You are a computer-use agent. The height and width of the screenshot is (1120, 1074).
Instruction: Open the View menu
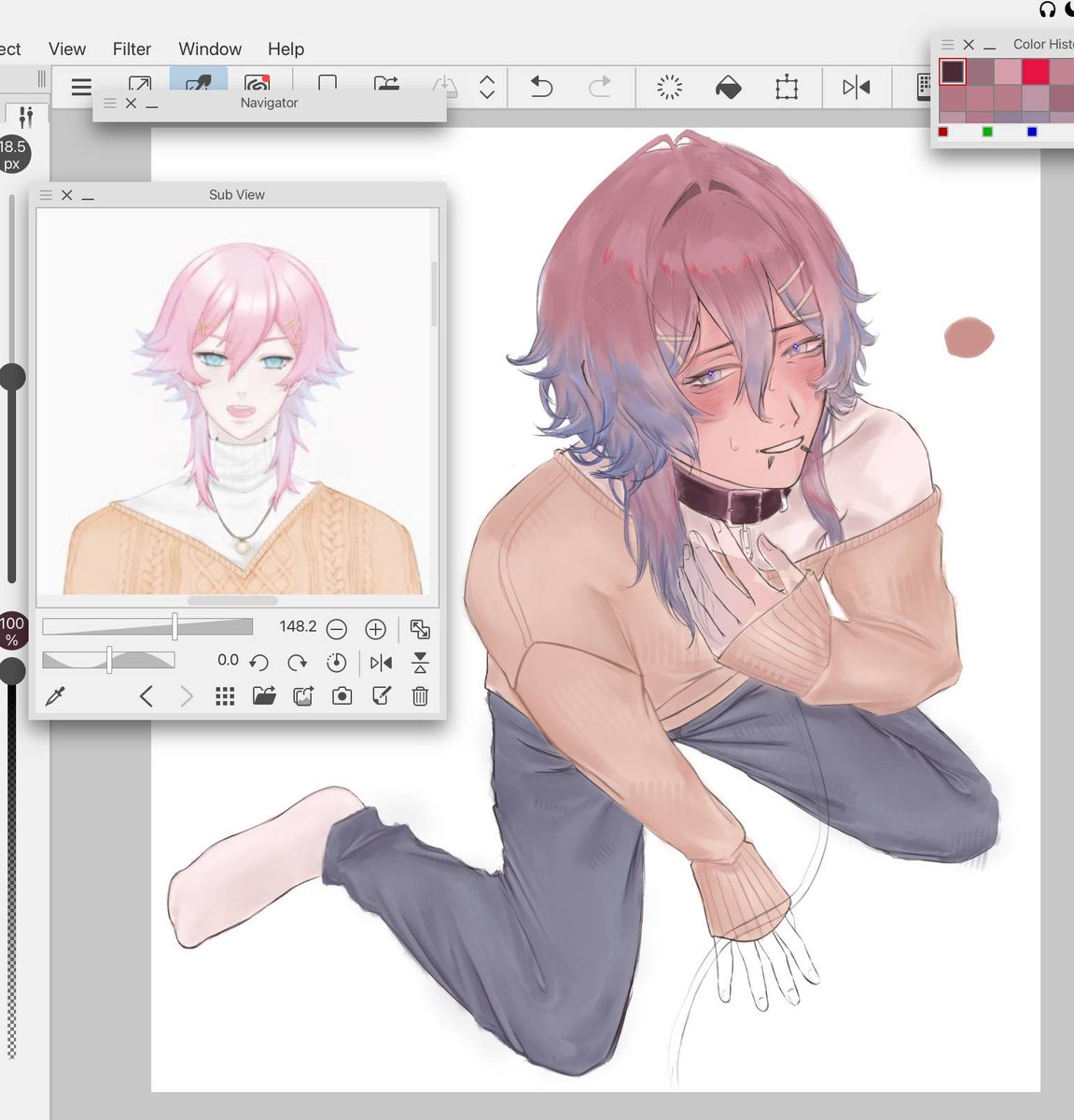[x=67, y=49]
